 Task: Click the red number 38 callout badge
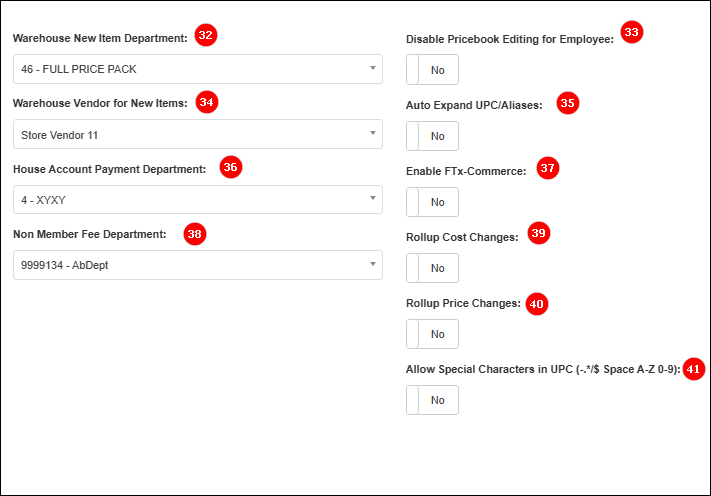point(194,234)
